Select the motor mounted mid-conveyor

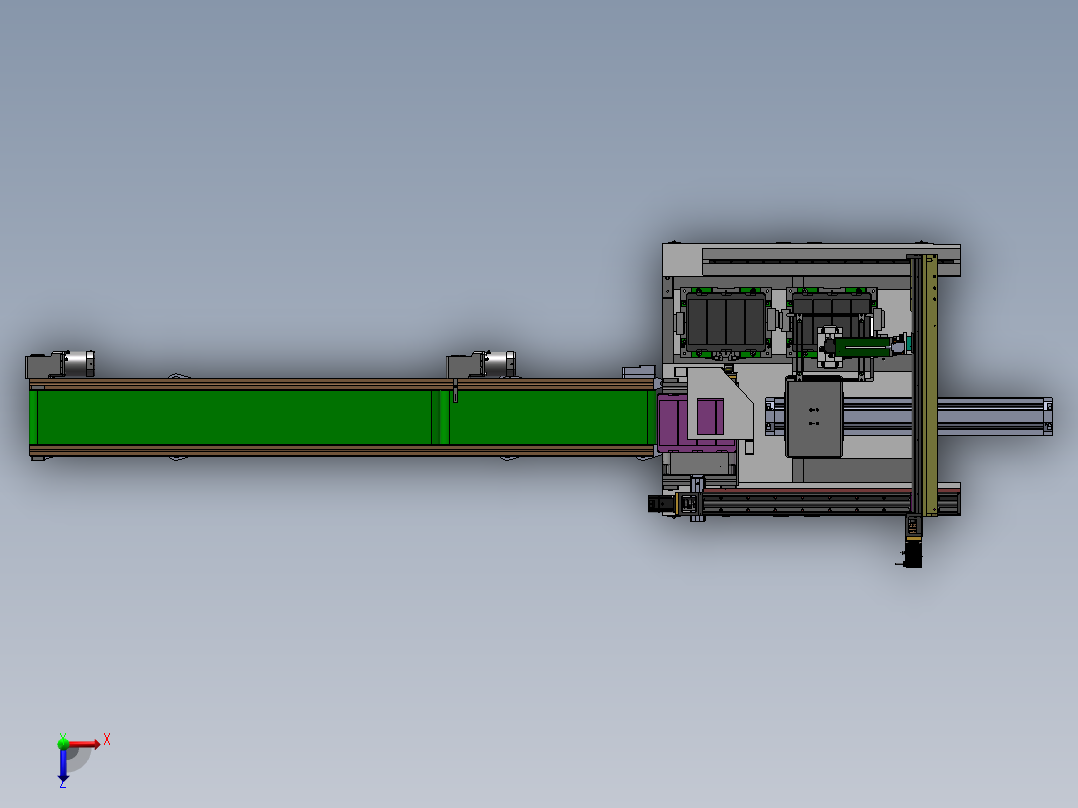(x=481, y=364)
